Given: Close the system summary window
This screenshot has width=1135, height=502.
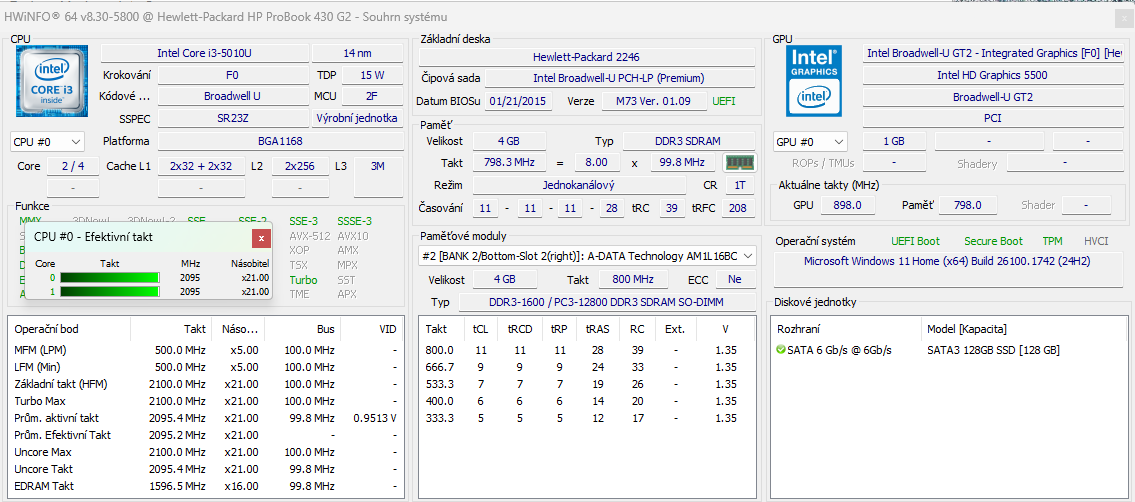Looking at the screenshot, I should [x=1123, y=17].
